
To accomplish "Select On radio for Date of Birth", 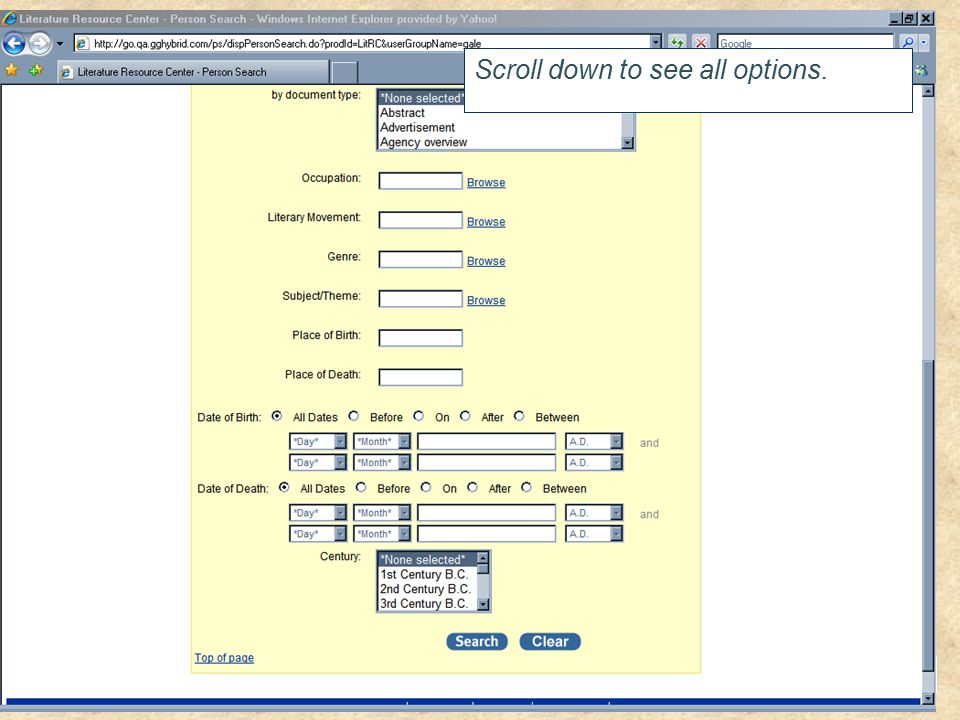I will coord(419,416).
